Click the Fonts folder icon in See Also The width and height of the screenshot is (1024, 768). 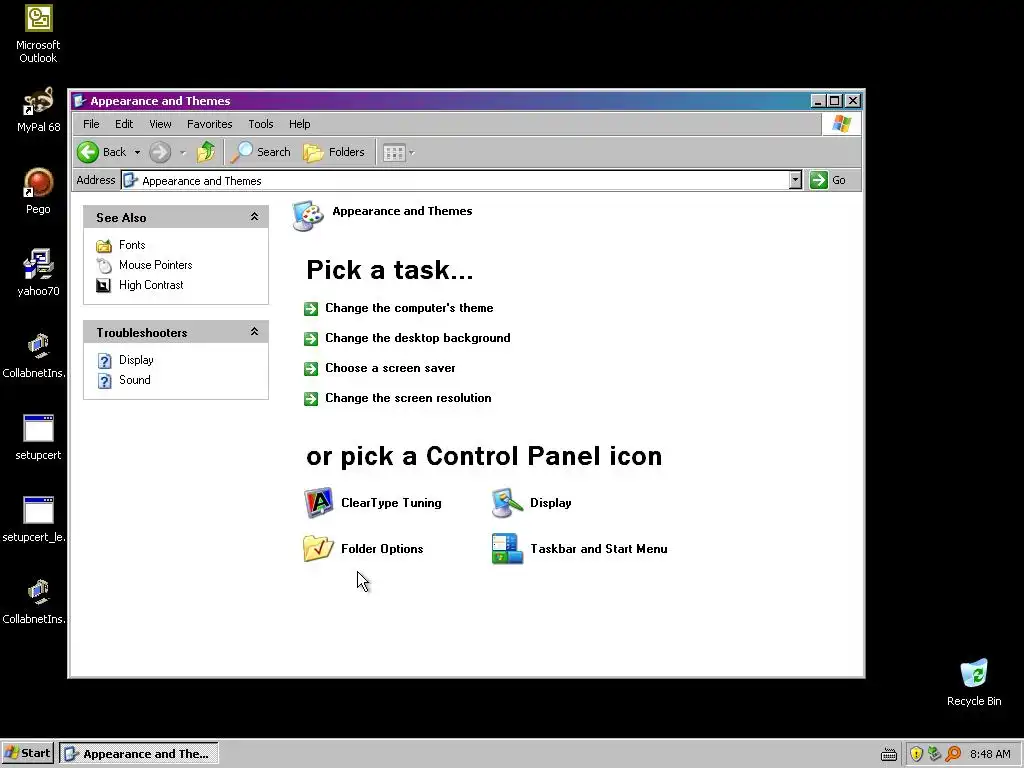[x=104, y=246]
